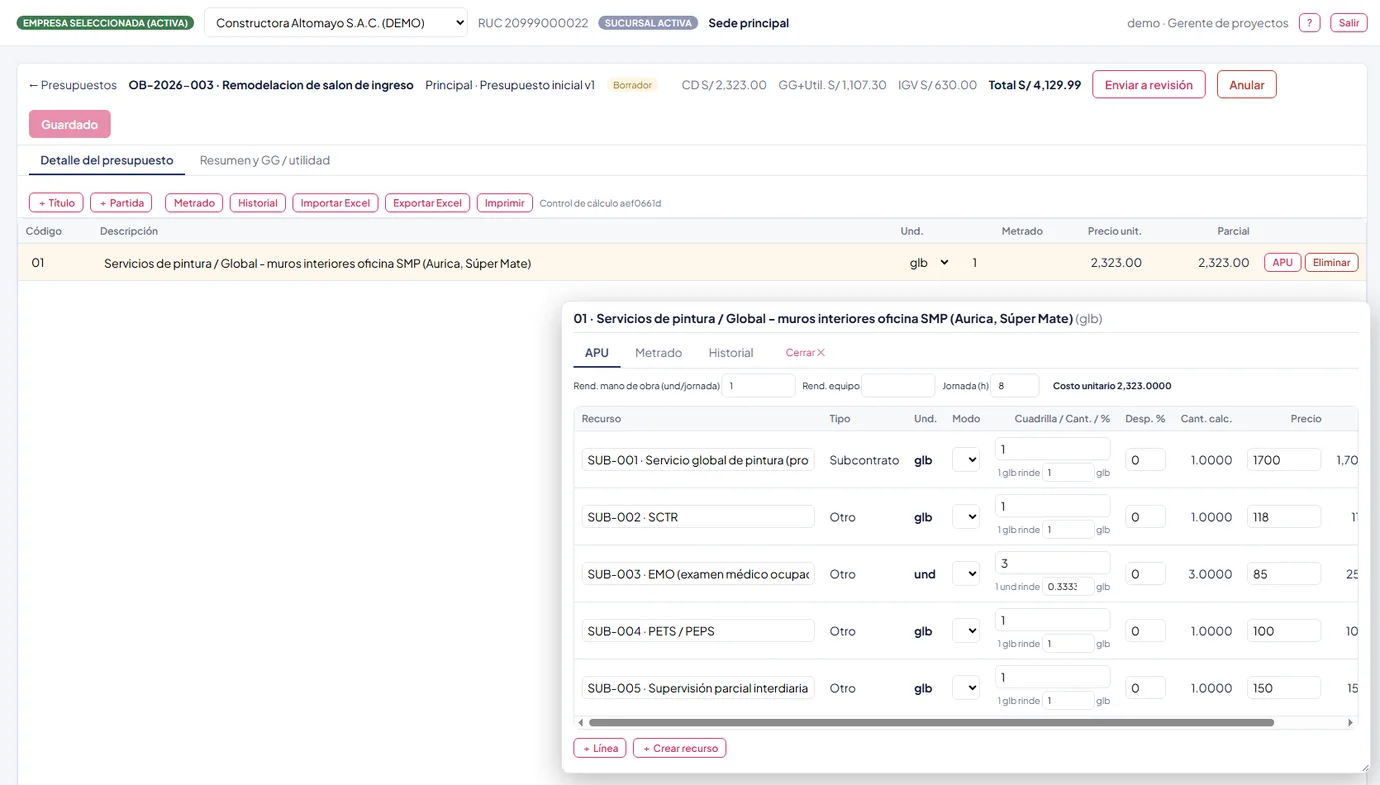Click the help question mark button
1380x785 pixels.
(x=1309, y=23)
